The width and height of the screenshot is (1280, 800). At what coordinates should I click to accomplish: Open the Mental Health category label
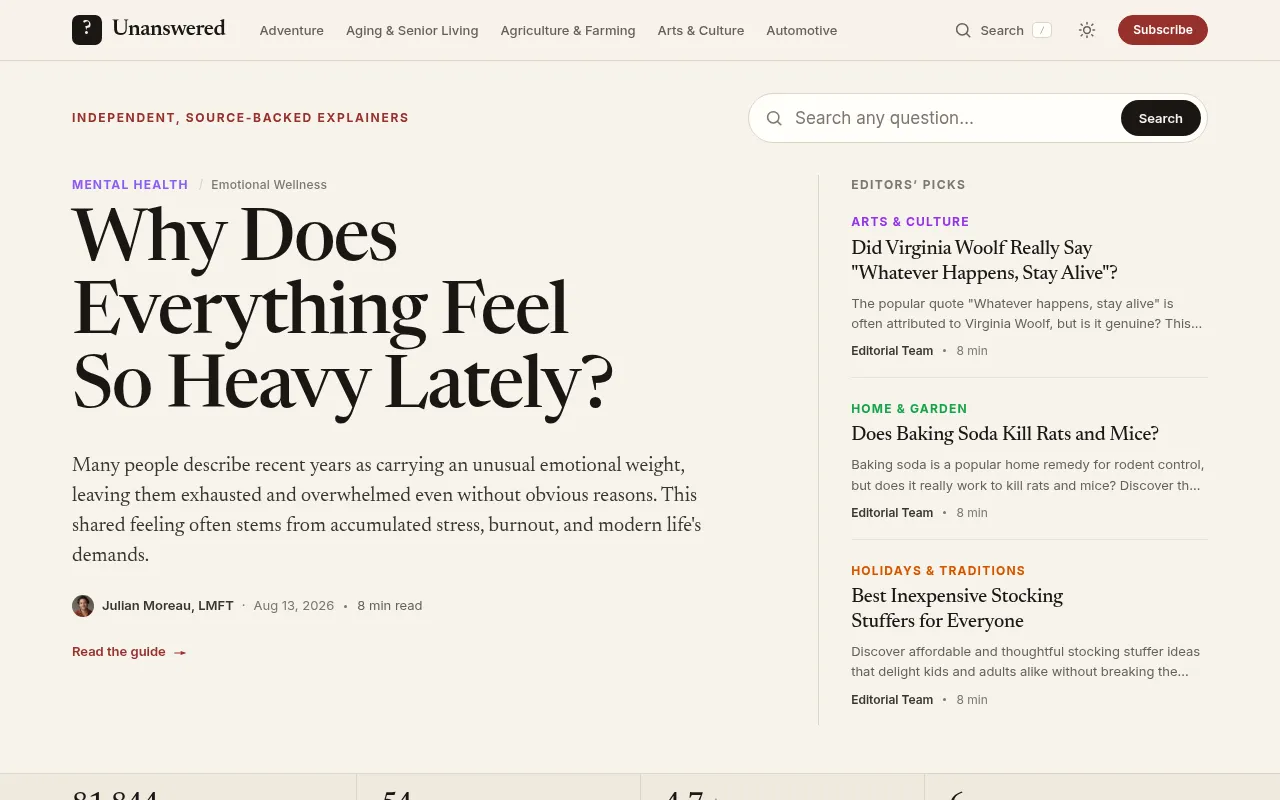pyautogui.click(x=130, y=185)
